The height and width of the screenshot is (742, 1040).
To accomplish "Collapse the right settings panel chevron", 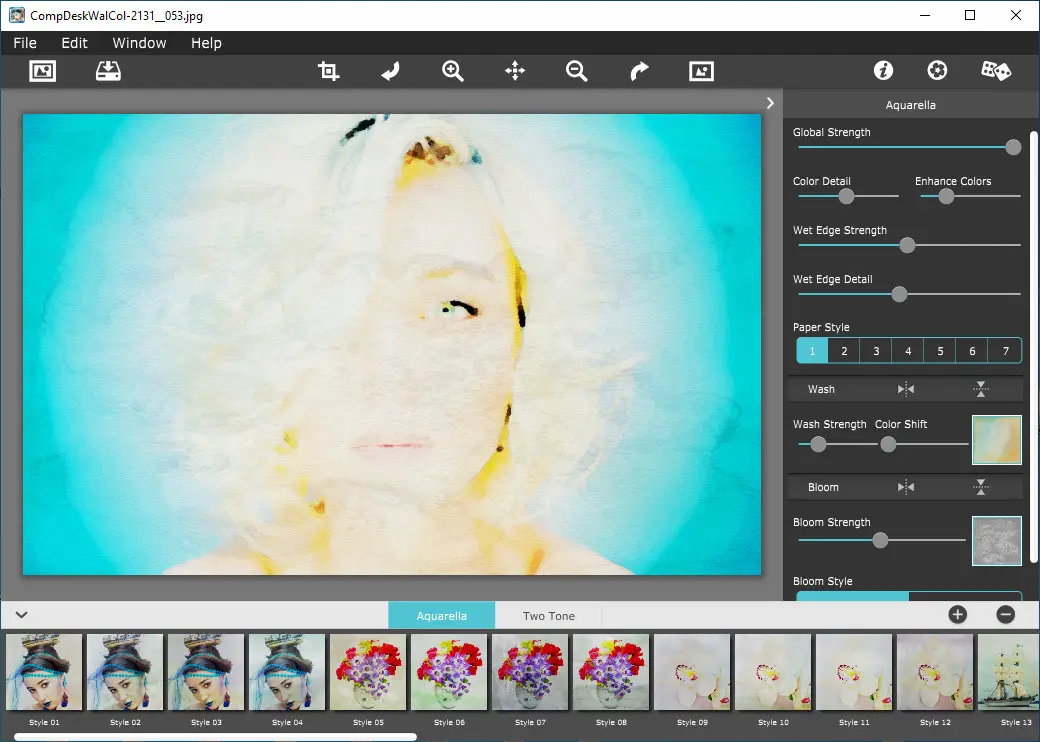I will coord(770,103).
